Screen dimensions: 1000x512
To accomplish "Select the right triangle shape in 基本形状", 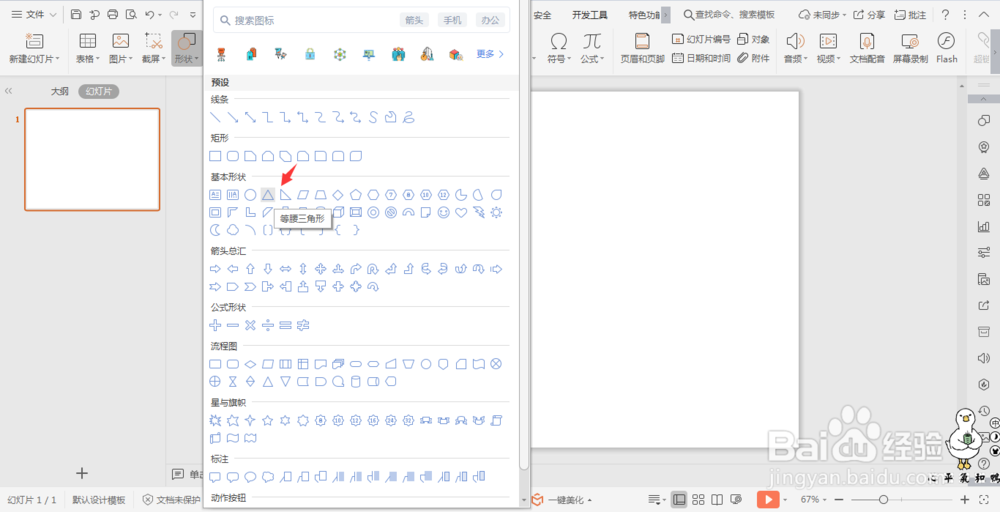I will tap(285, 194).
